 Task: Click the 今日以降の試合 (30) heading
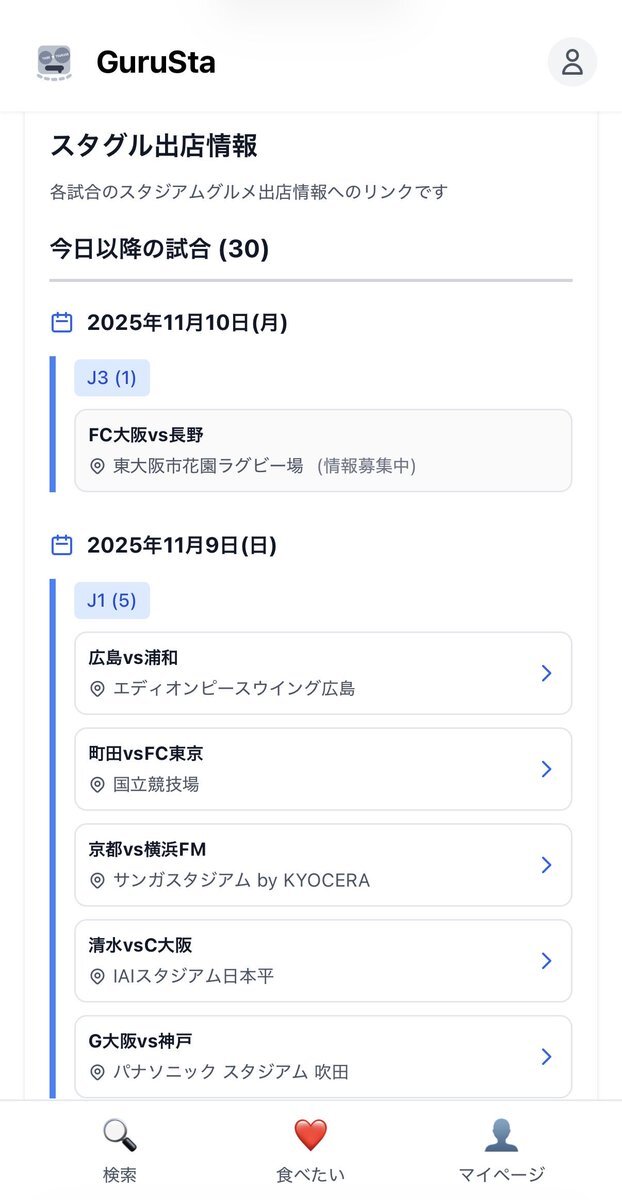pos(160,249)
